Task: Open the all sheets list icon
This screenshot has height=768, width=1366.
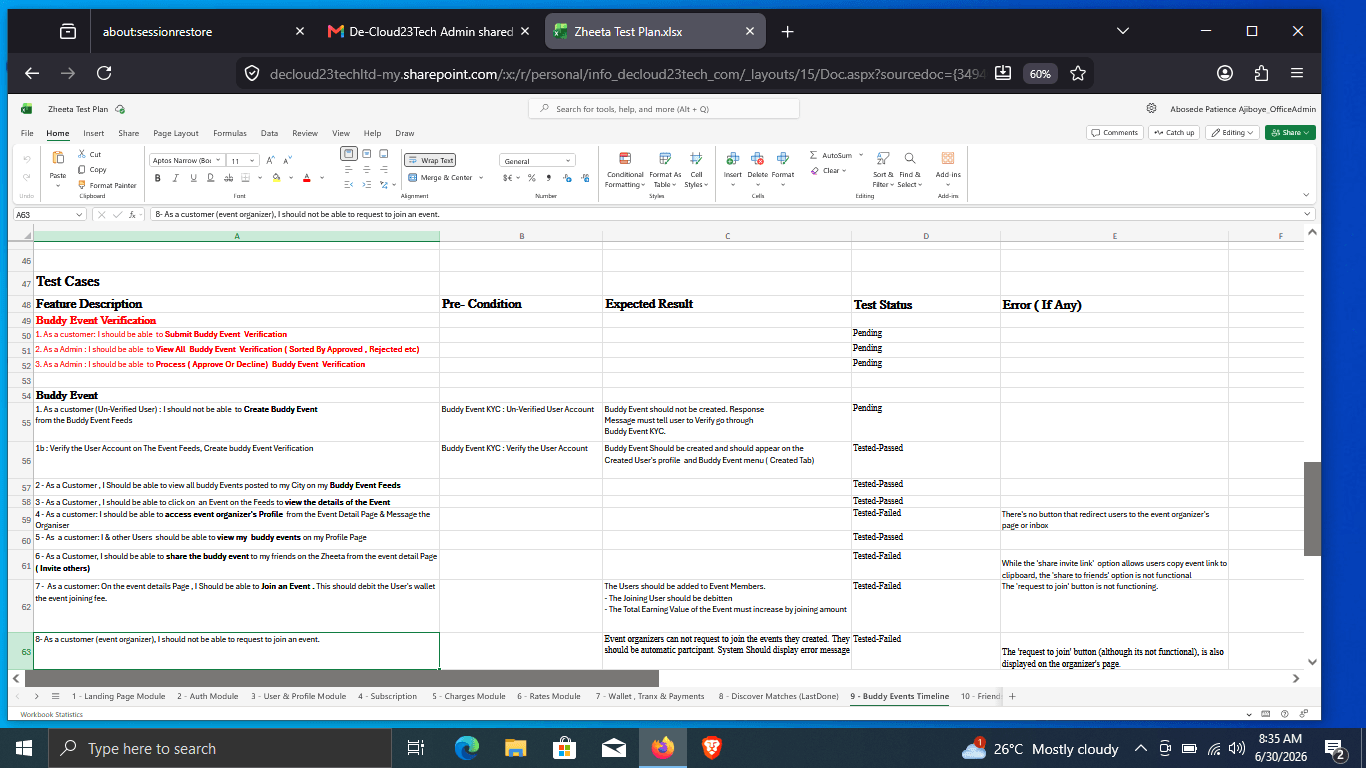Action: 56,696
